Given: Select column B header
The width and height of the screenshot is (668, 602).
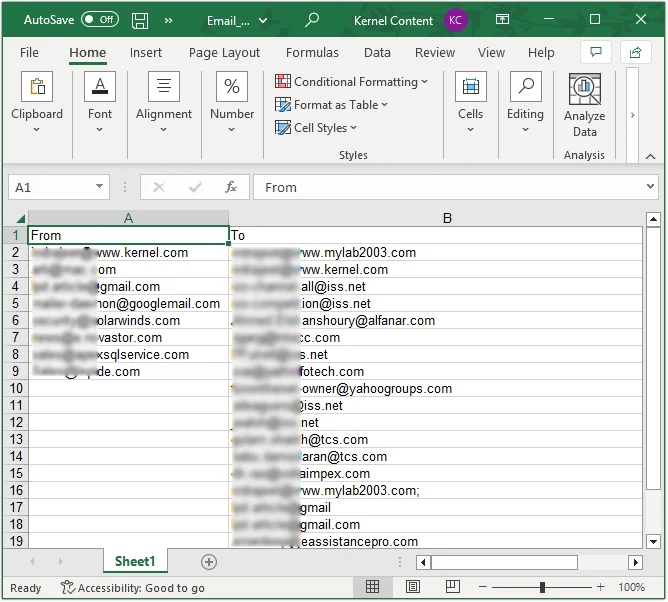Looking at the screenshot, I should coord(447,218).
